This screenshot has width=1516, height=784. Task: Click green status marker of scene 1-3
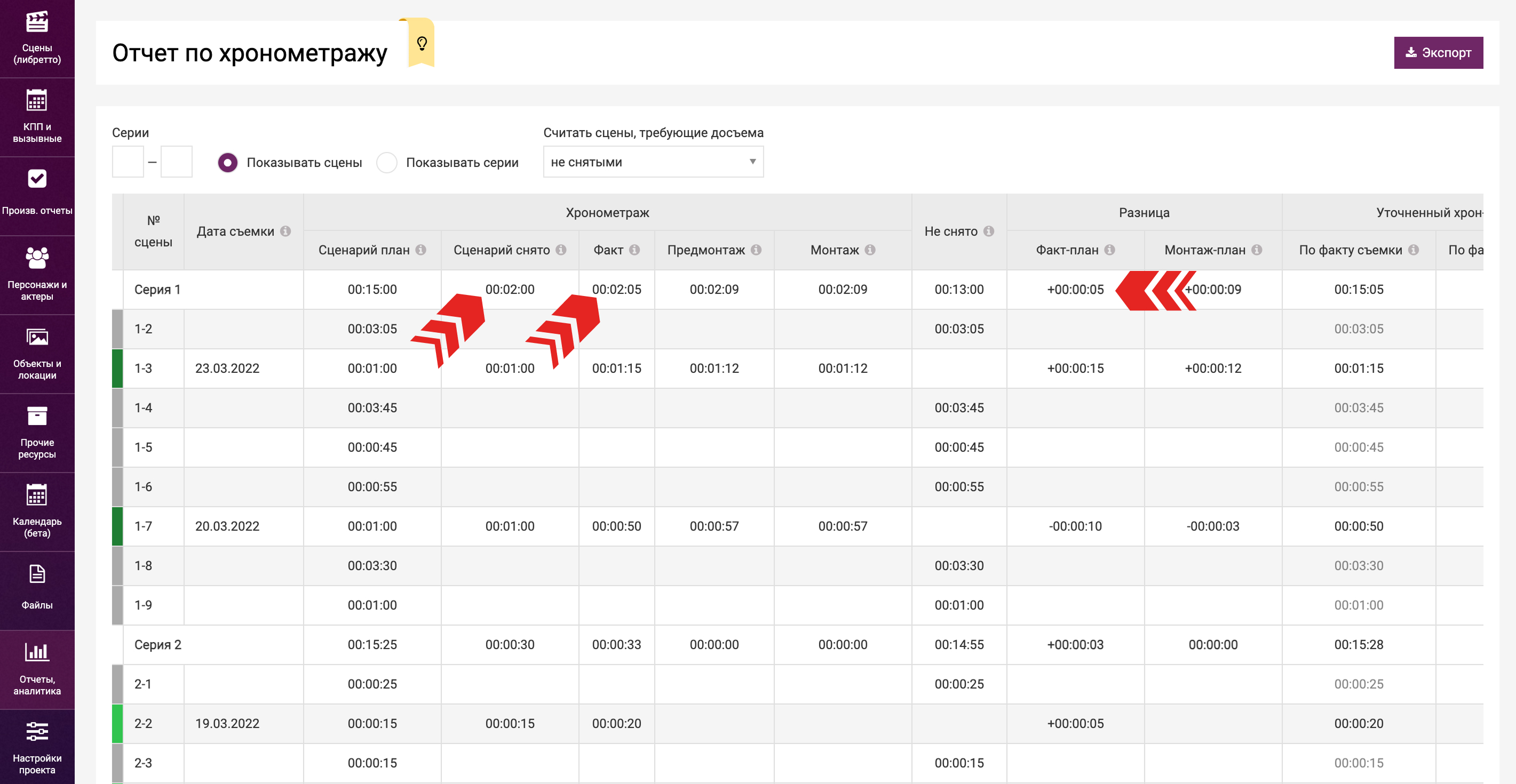point(117,369)
